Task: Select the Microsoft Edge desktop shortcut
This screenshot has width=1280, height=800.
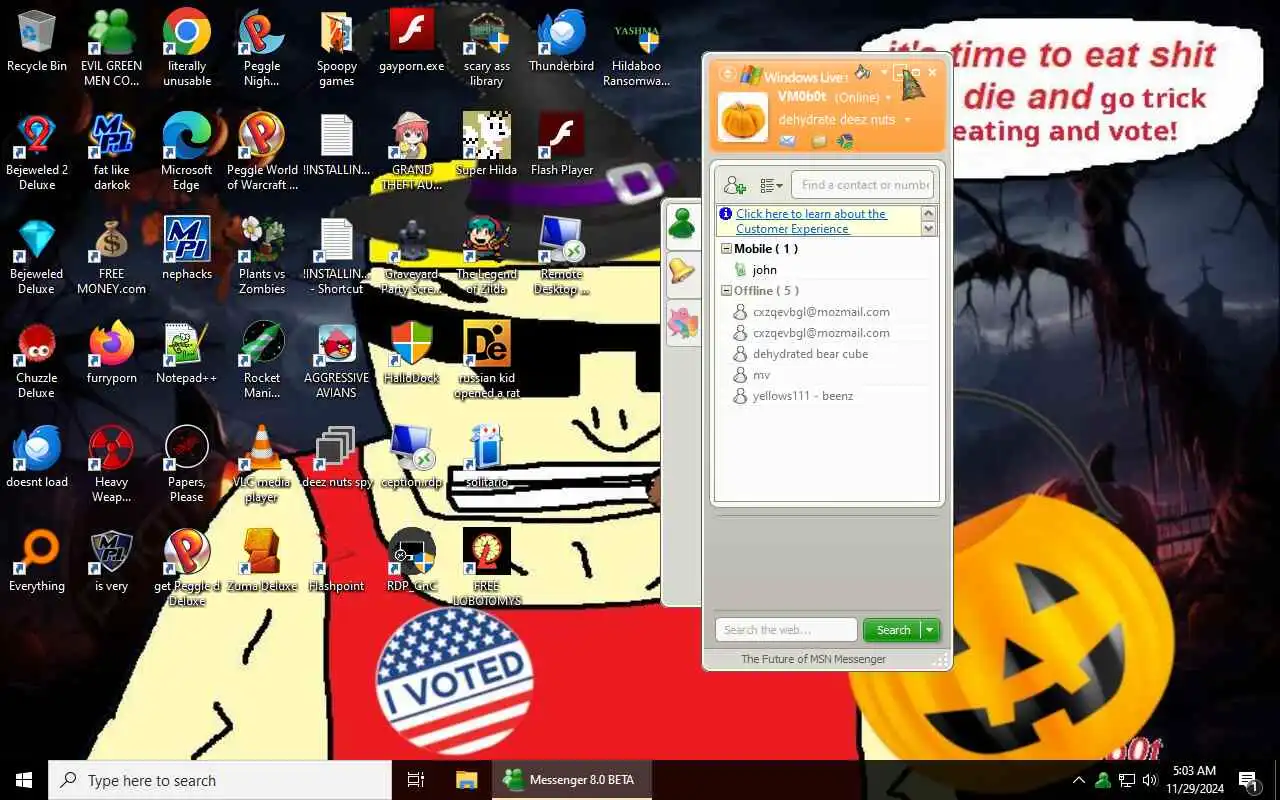Action: pyautogui.click(x=187, y=152)
